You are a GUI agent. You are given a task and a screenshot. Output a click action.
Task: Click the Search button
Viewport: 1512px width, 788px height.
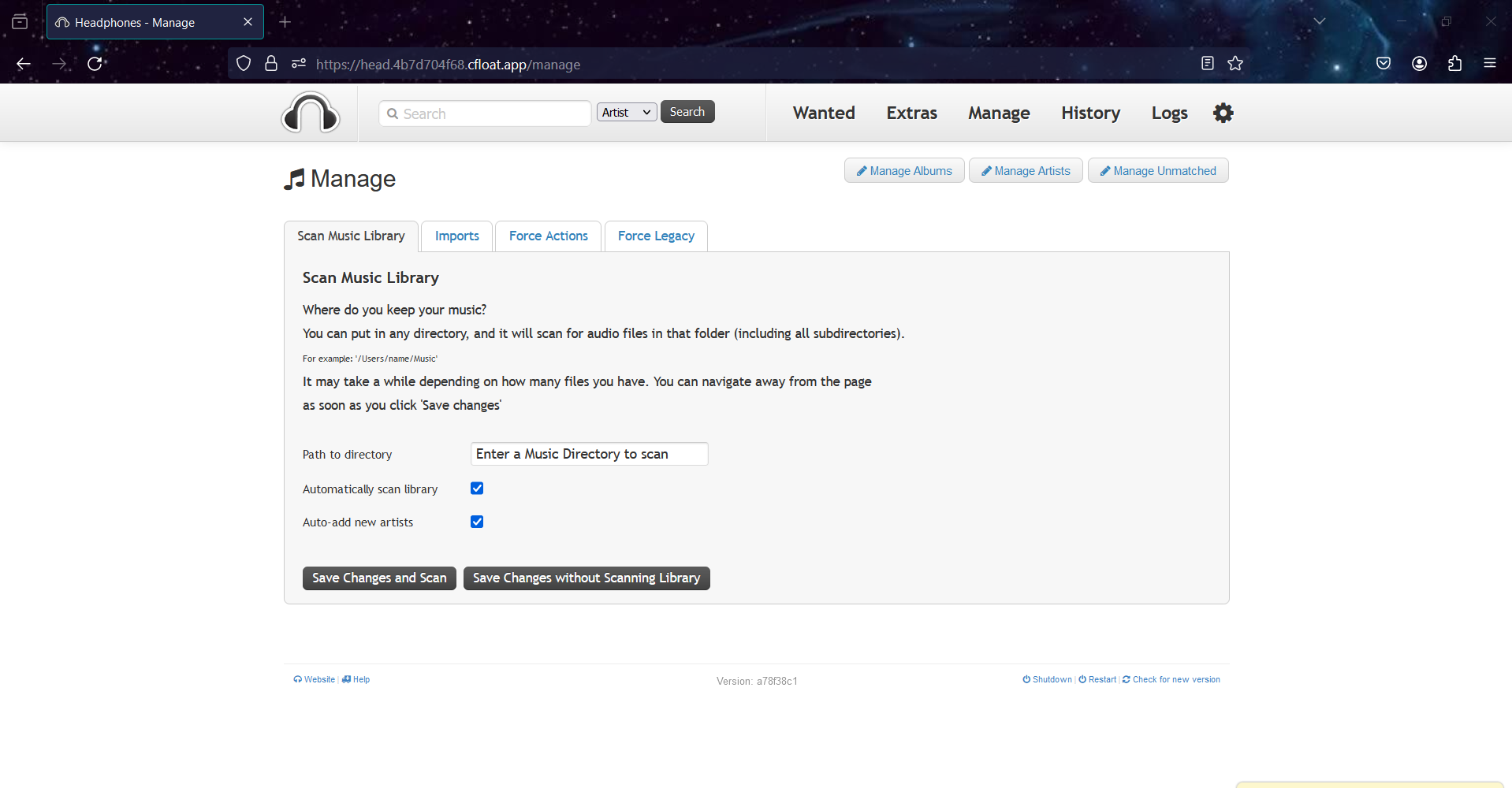687,112
